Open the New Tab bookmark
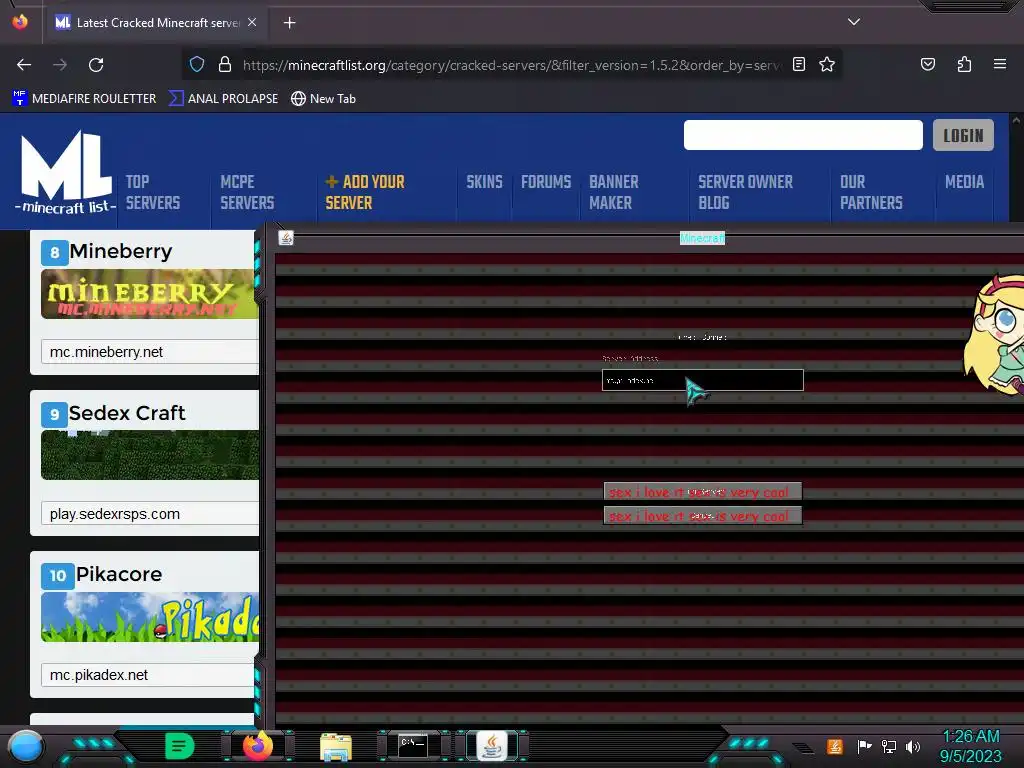Screen dimensions: 1024x768 coord(323,99)
